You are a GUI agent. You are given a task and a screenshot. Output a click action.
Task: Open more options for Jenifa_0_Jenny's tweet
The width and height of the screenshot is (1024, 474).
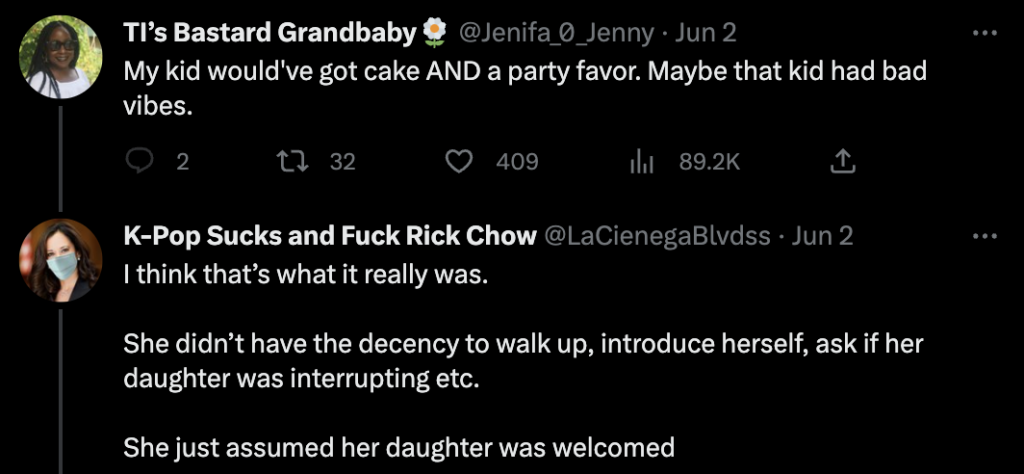tap(985, 33)
